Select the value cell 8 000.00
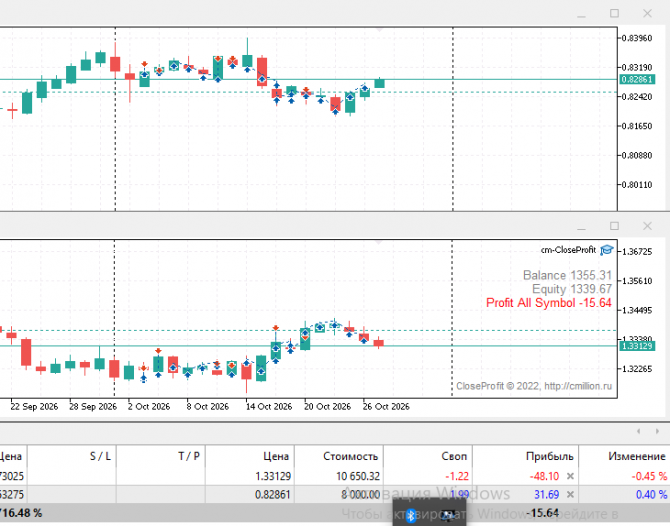This screenshot has width=670, height=526. tap(360, 494)
